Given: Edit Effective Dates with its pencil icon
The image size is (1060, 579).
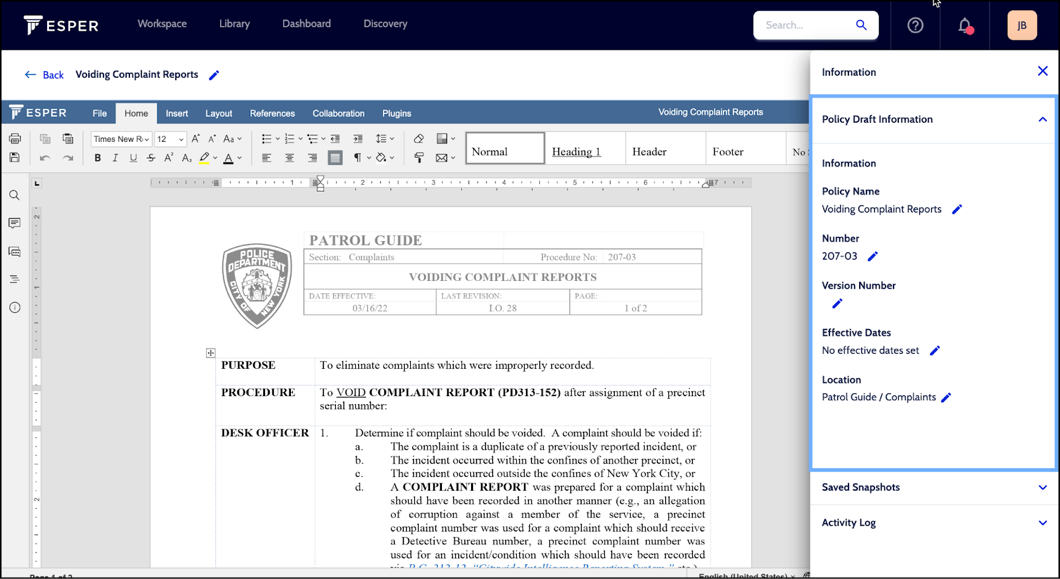Looking at the screenshot, I should coord(935,350).
